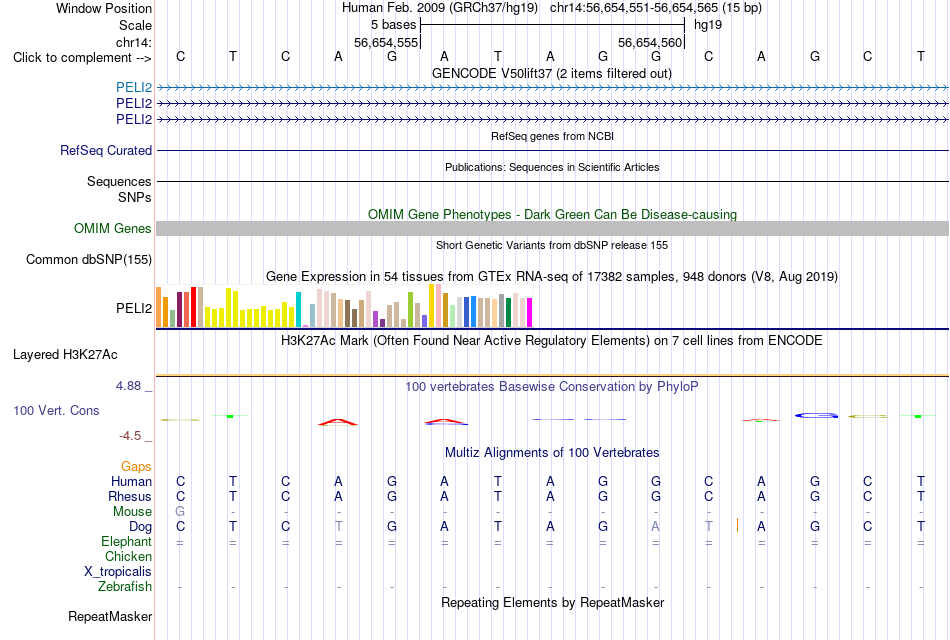
Task: Click the -4.5 conservation minimum value
Action: tap(130, 436)
